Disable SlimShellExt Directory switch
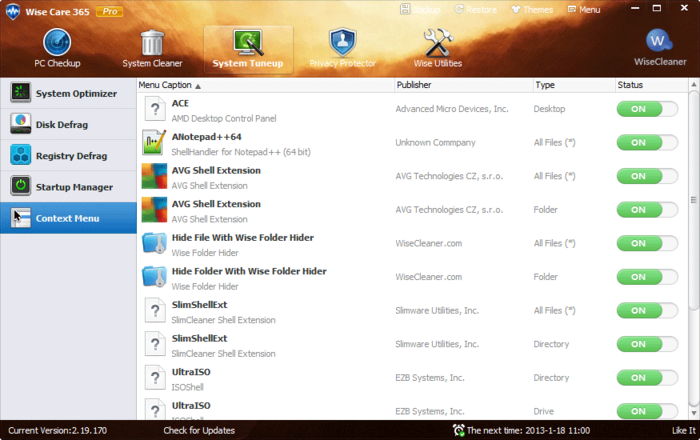Viewport: 700px width, 440px height. tap(647, 344)
